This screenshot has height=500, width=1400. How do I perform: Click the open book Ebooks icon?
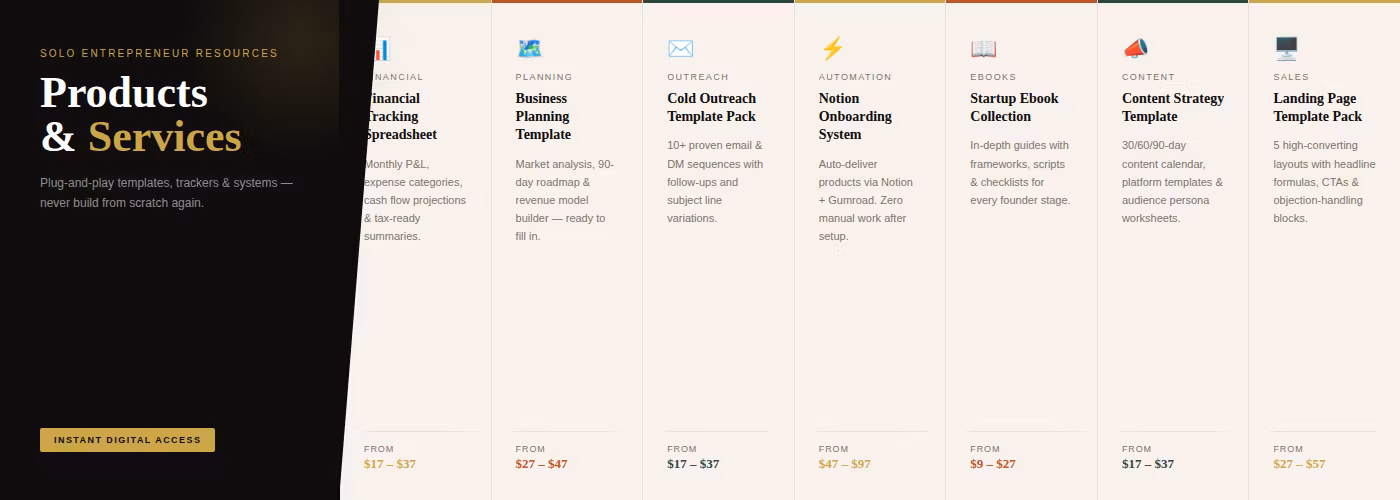tap(983, 48)
